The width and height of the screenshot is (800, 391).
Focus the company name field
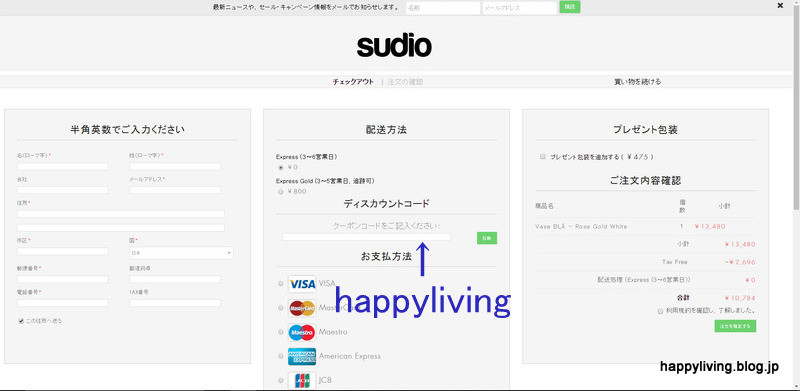63,190
